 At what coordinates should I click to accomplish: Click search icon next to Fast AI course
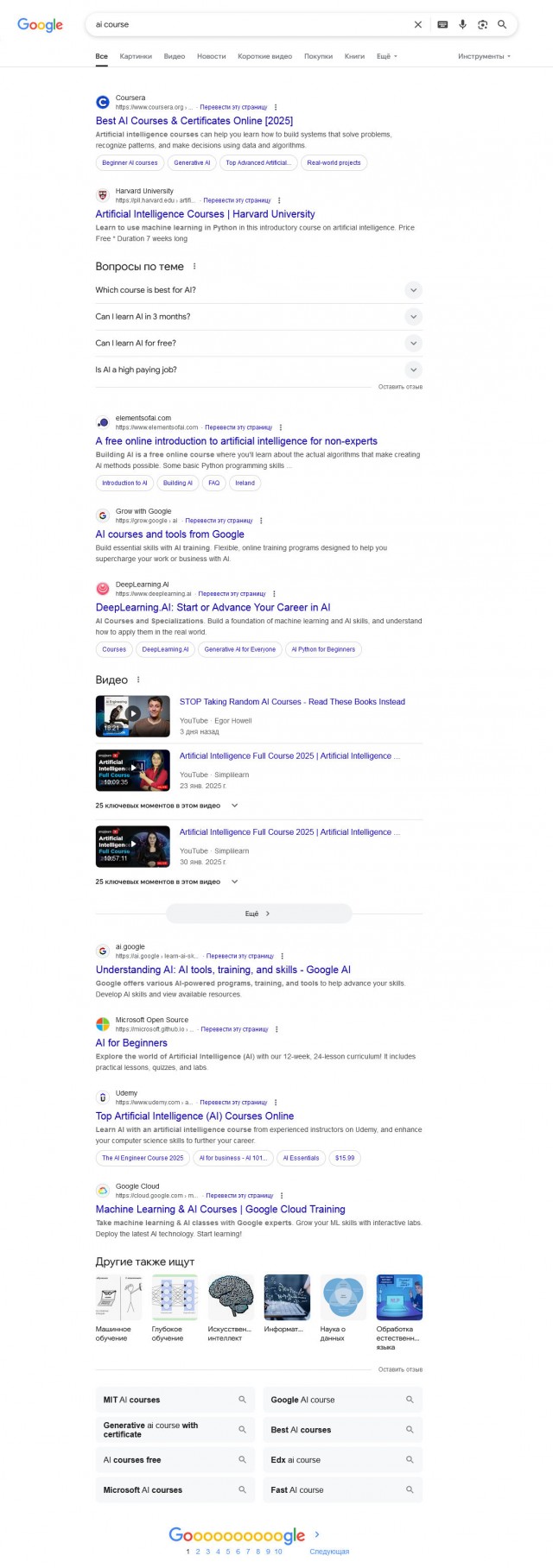click(410, 1489)
